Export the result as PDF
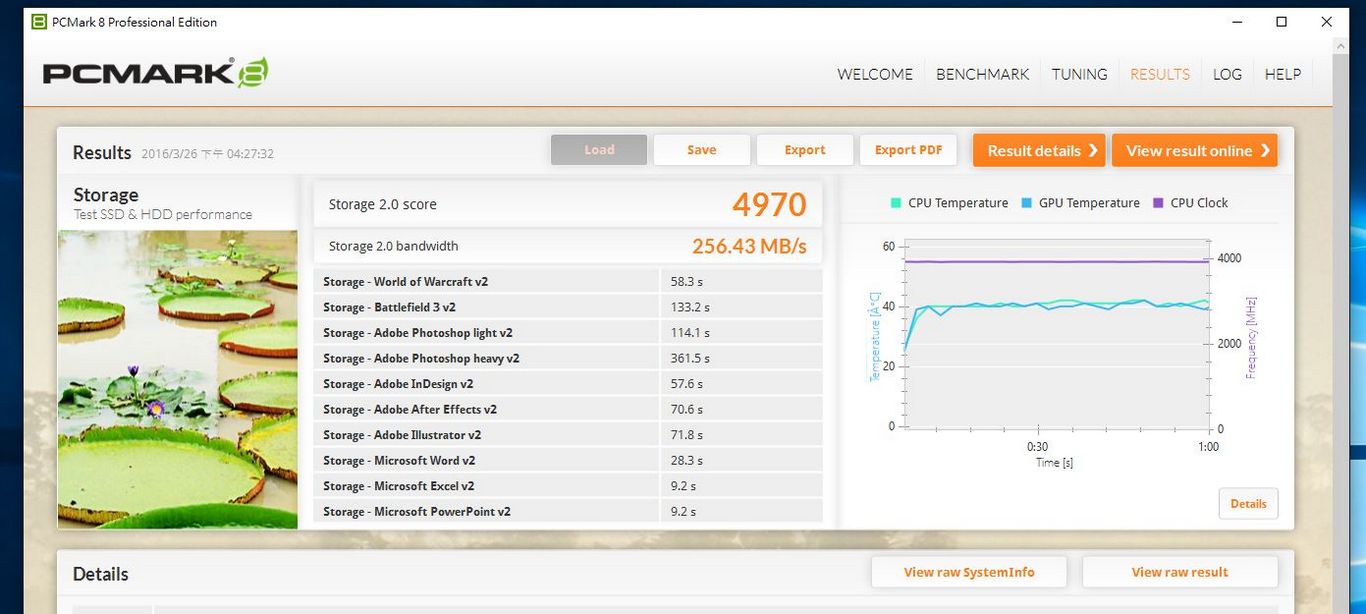The width and height of the screenshot is (1366, 614). [x=908, y=150]
